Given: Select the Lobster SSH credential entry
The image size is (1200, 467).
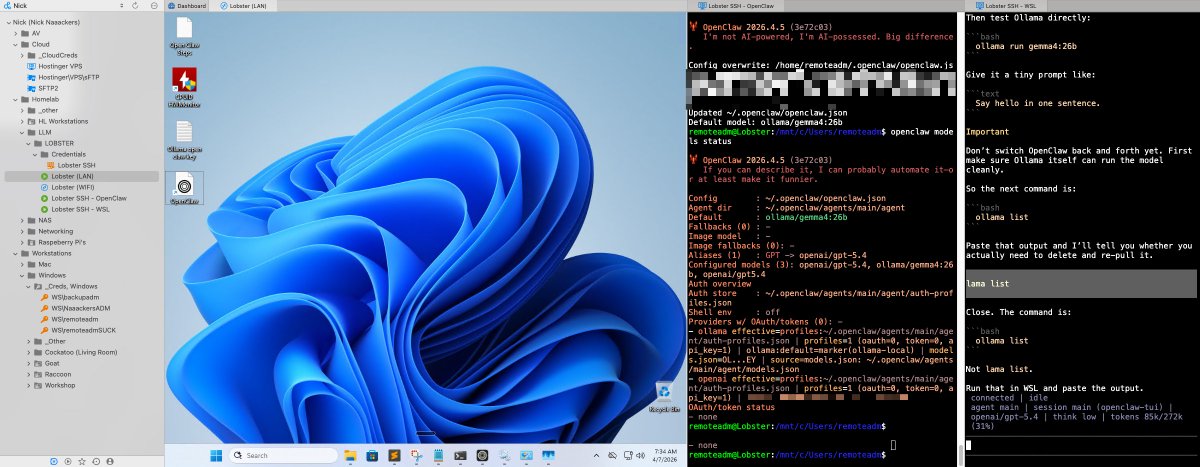Looking at the screenshot, I should (69, 165).
